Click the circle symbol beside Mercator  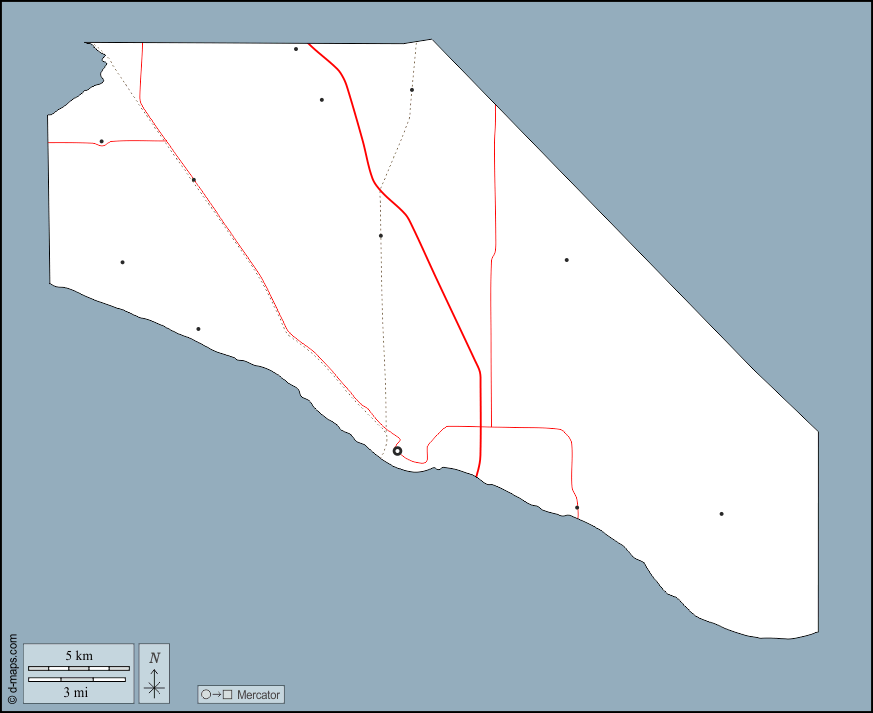coord(206,695)
